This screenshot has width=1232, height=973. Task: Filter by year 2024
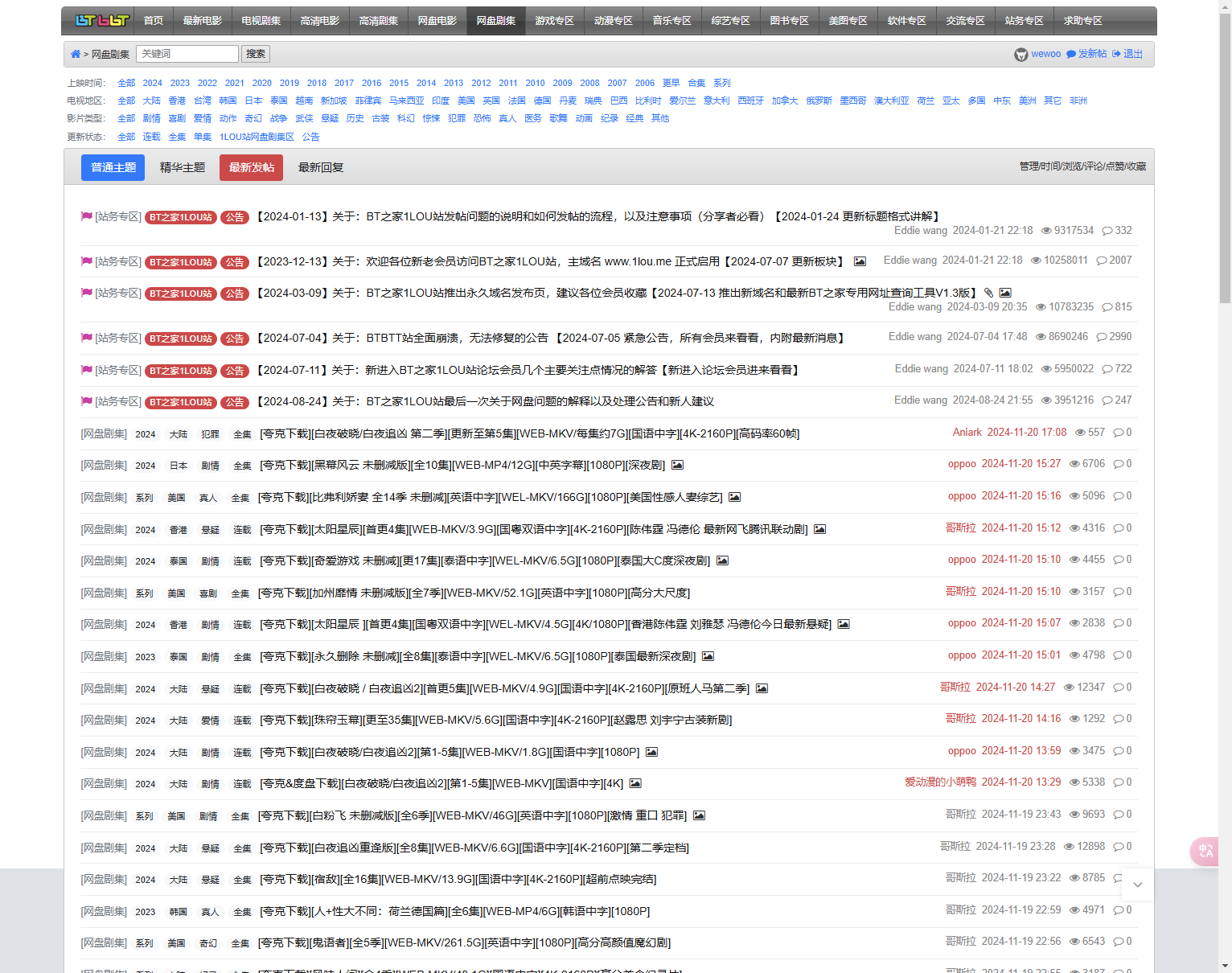click(153, 83)
